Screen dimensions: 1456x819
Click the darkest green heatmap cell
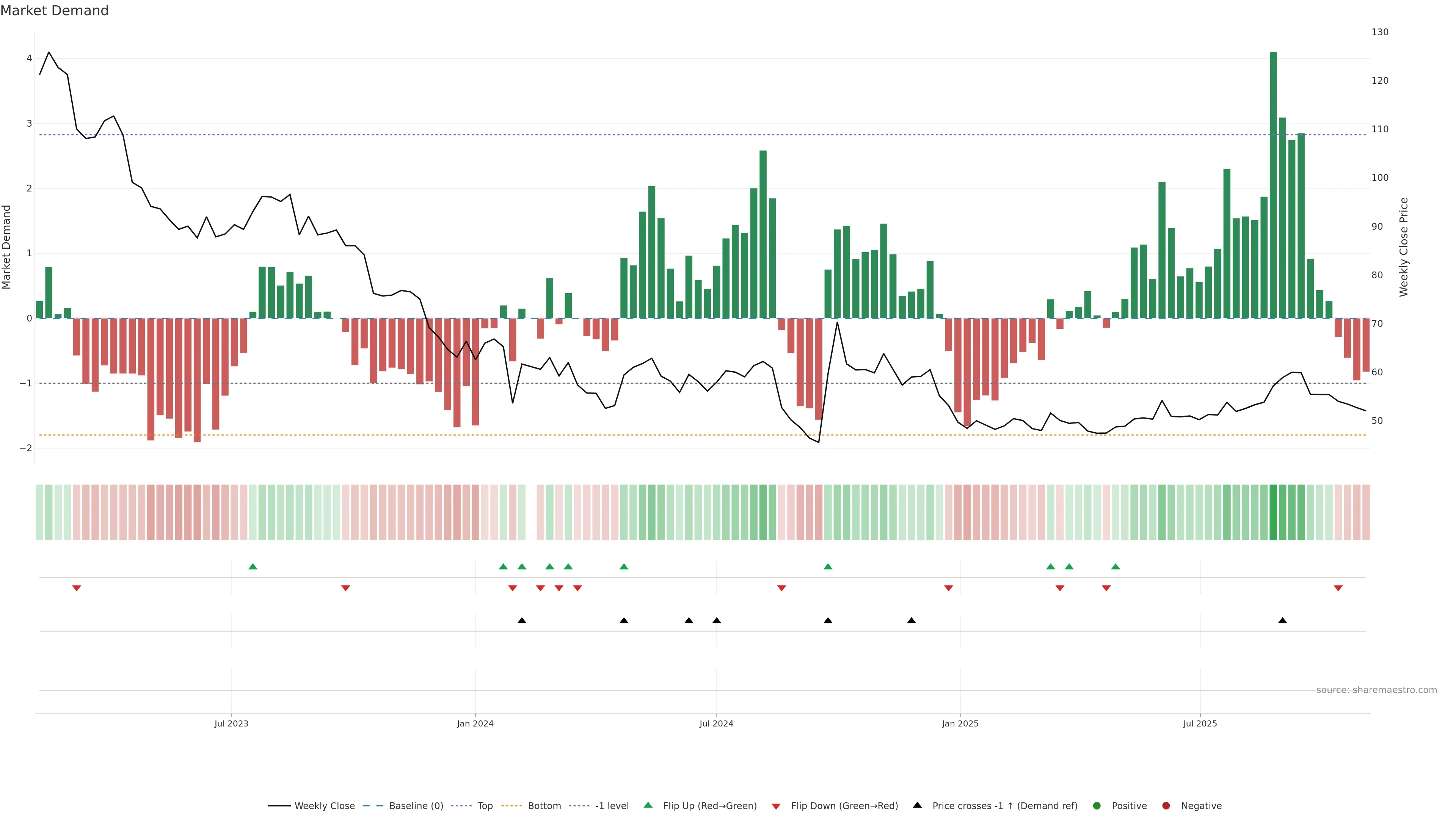pos(1273,512)
